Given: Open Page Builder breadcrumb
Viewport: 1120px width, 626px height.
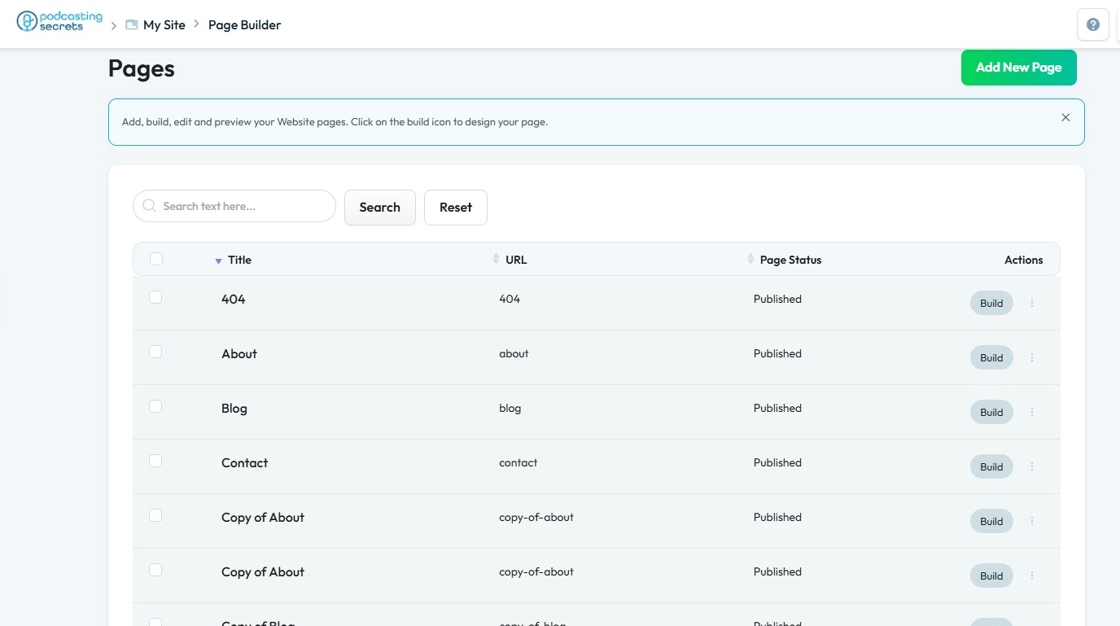Looking at the screenshot, I should (244, 25).
